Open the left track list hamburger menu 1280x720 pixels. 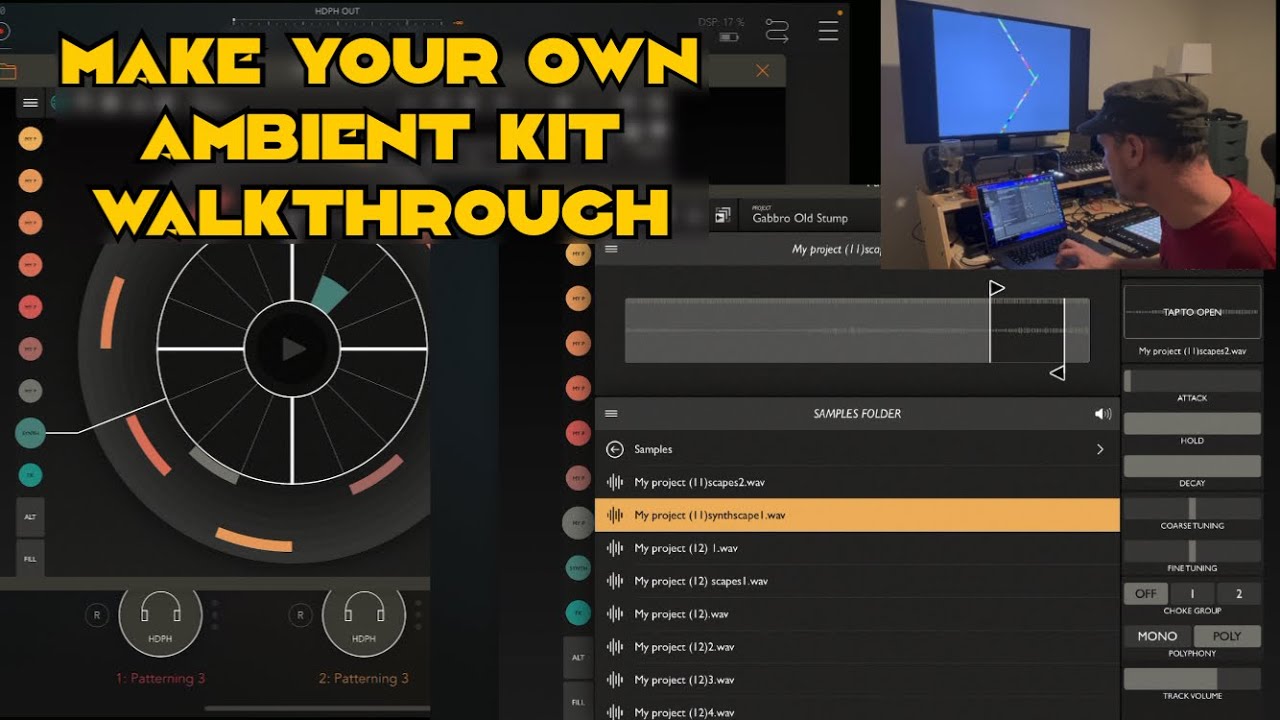click(x=30, y=102)
